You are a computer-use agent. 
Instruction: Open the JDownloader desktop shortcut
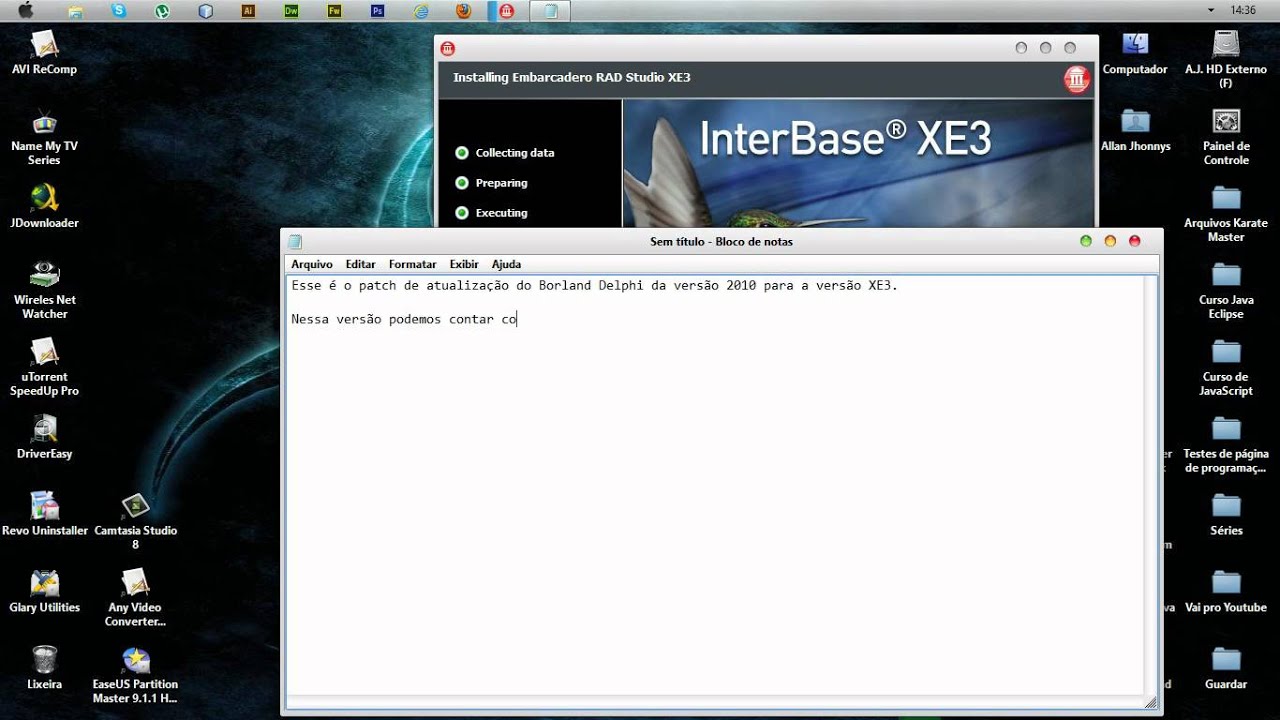[x=44, y=207]
